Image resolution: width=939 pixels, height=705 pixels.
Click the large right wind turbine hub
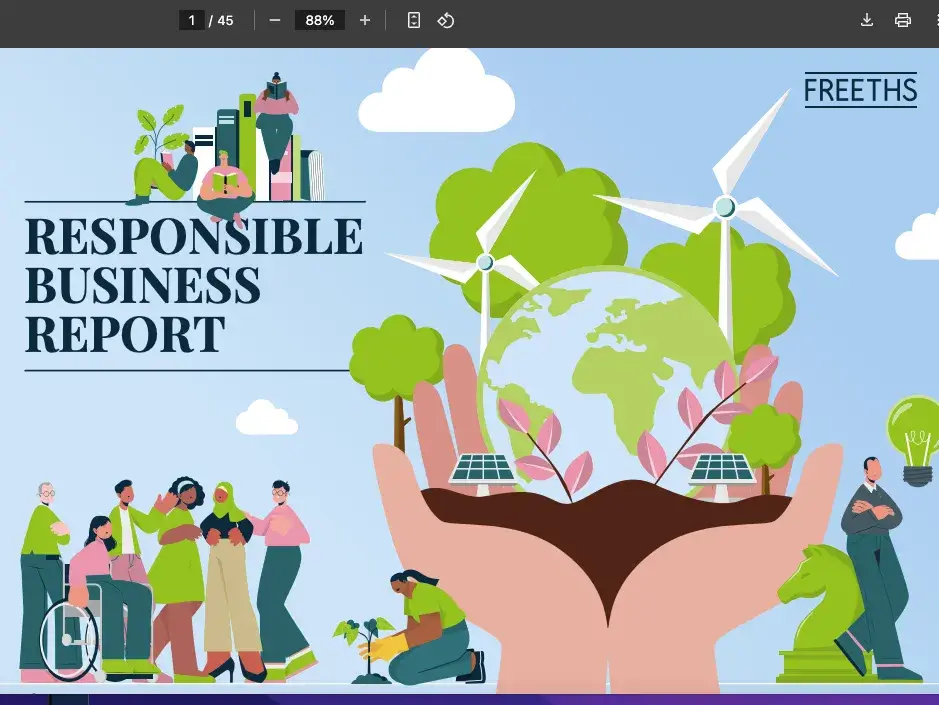[x=725, y=206]
